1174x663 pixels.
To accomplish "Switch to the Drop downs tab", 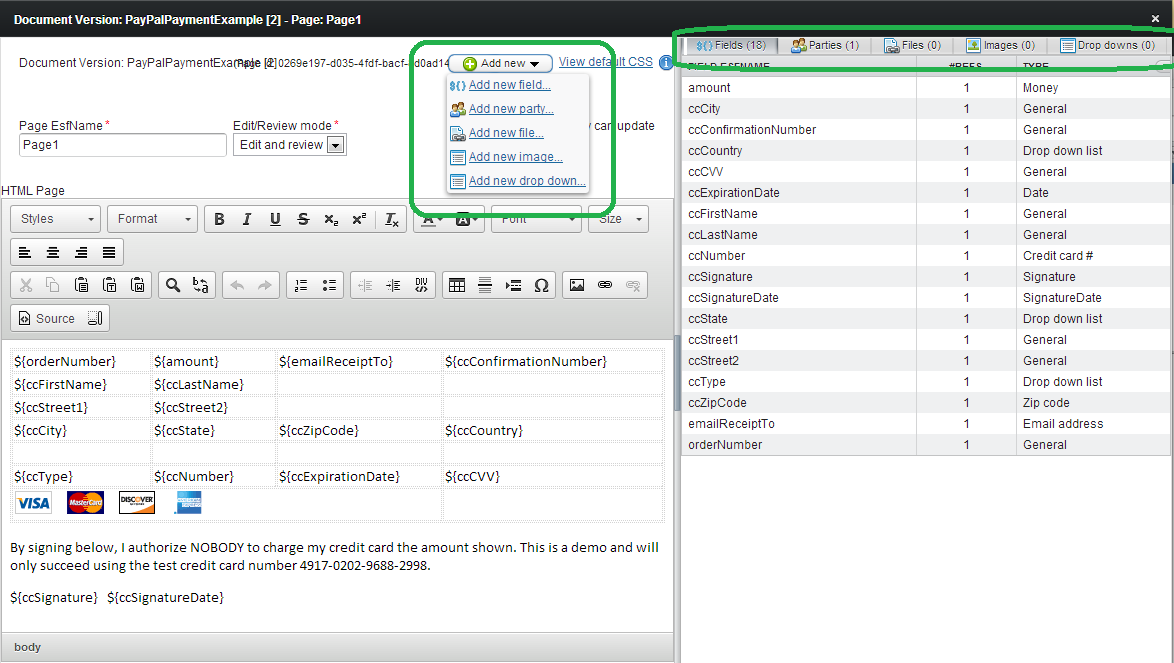I will pyautogui.click(x=1108, y=45).
